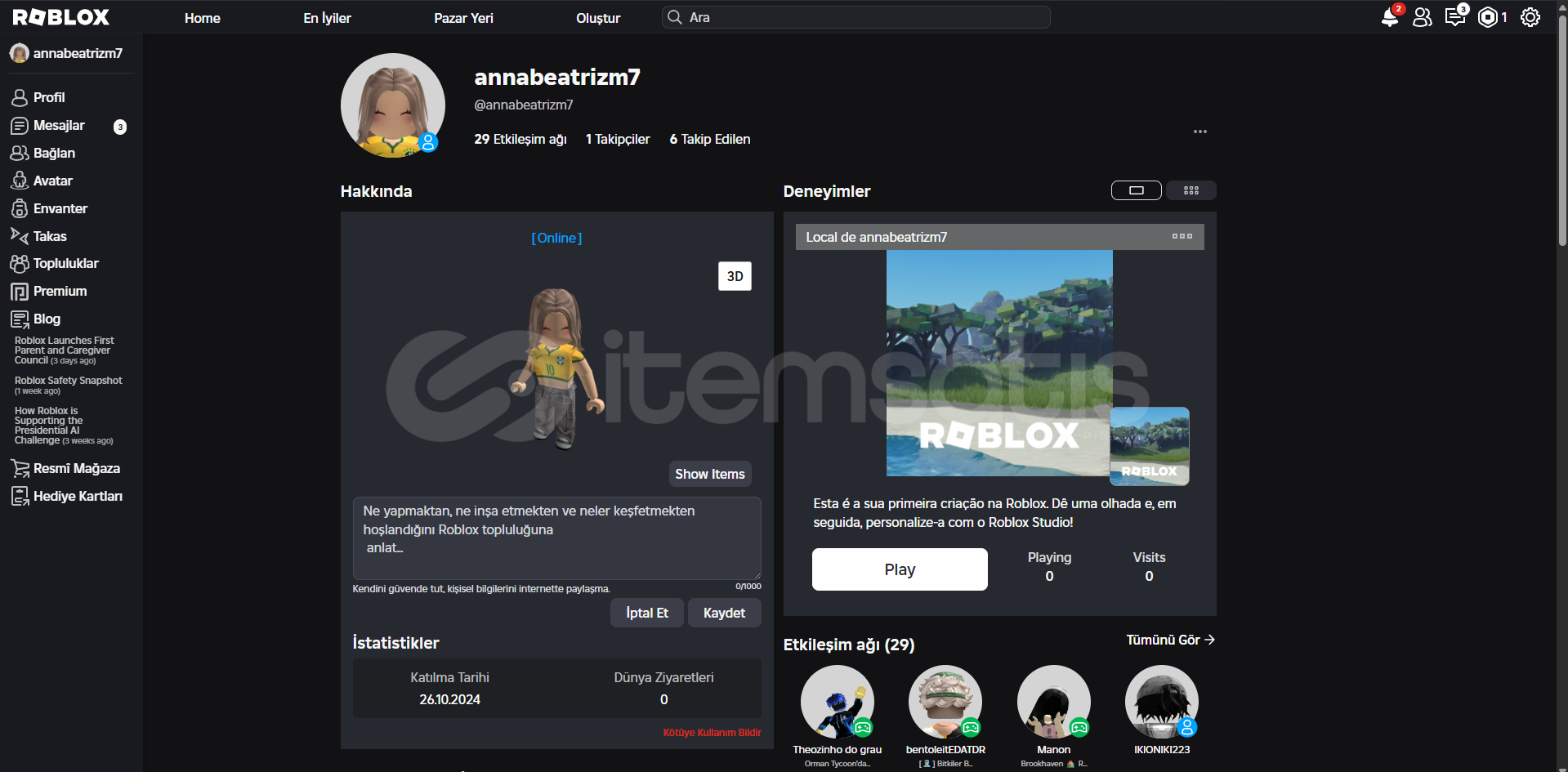Open Avatar from the sidebar
This screenshot has height=772, width=1568.
pyautogui.click(x=52, y=181)
